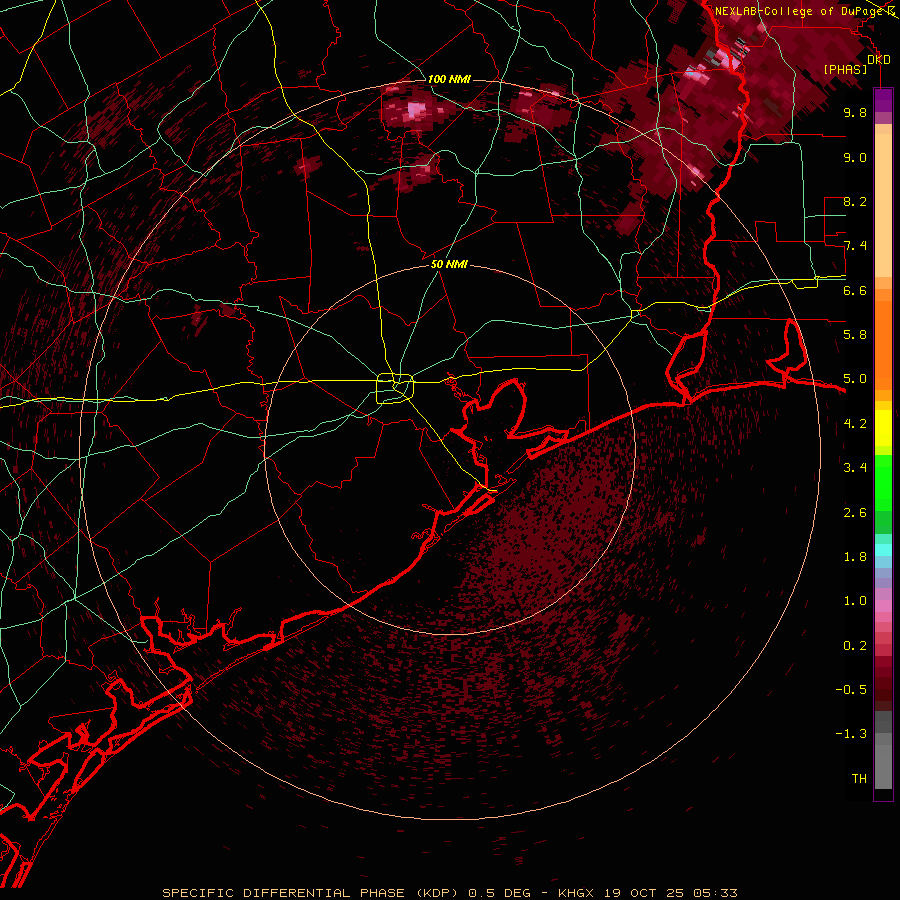
Task: Click the 9.0 value on the color scale
Action: pyautogui.click(x=855, y=157)
